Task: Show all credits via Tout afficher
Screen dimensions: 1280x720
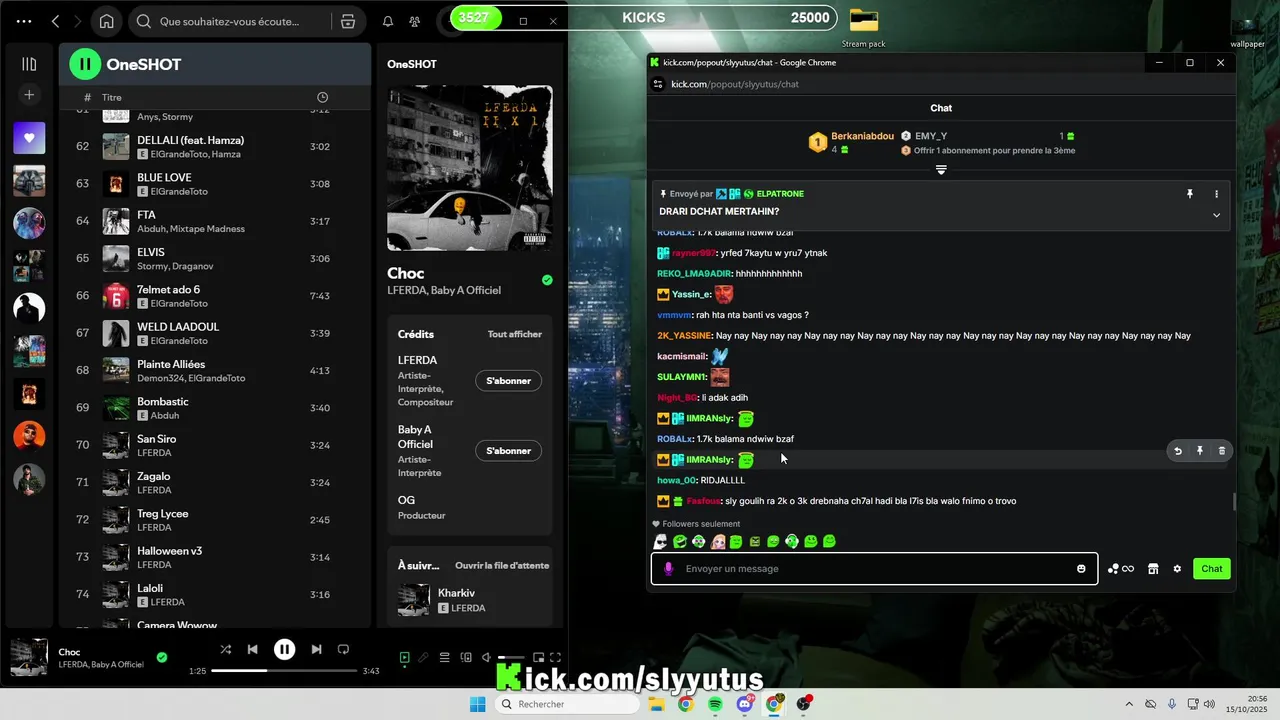Action: [x=515, y=334]
